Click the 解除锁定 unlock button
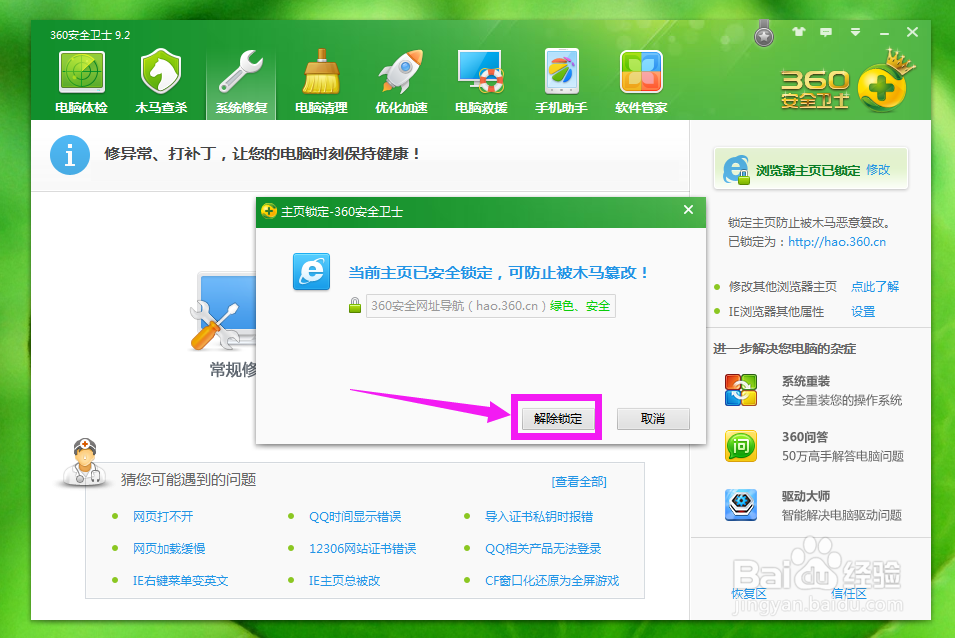Viewport: 955px width, 638px height. (x=558, y=418)
